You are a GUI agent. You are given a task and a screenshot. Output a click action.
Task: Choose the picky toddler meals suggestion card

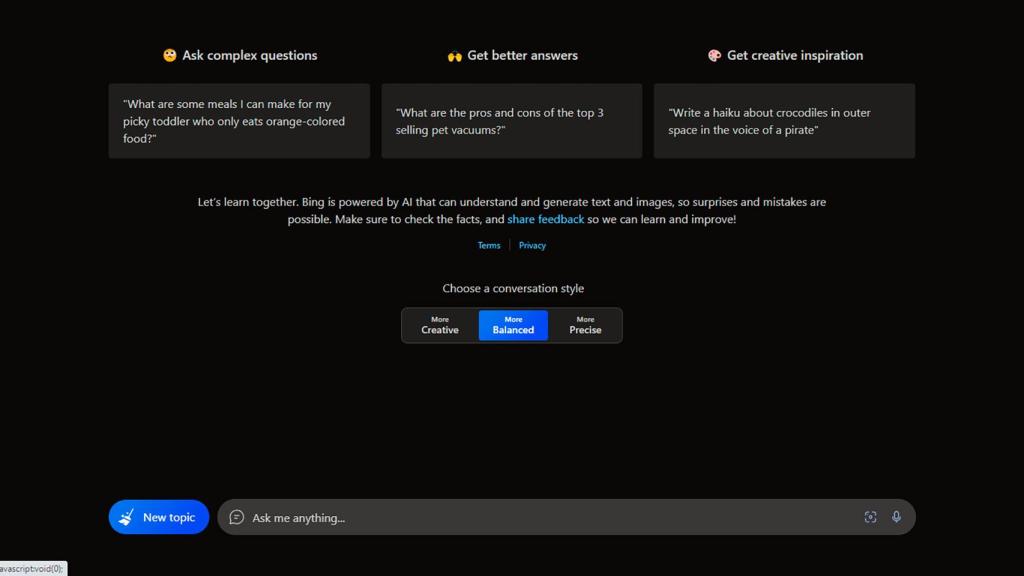(239, 121)
